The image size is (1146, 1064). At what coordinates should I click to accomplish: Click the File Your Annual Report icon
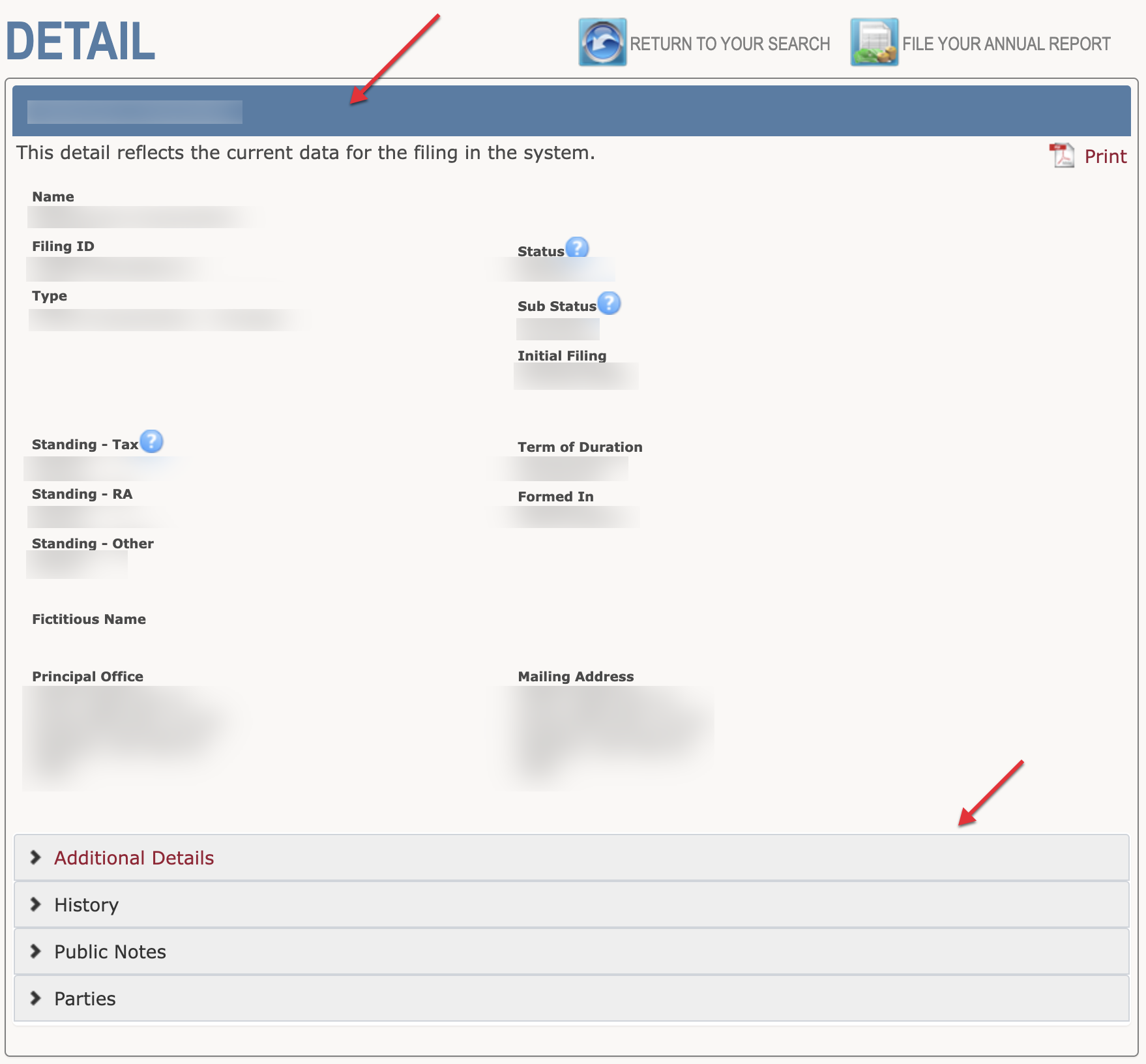(874, 42)
